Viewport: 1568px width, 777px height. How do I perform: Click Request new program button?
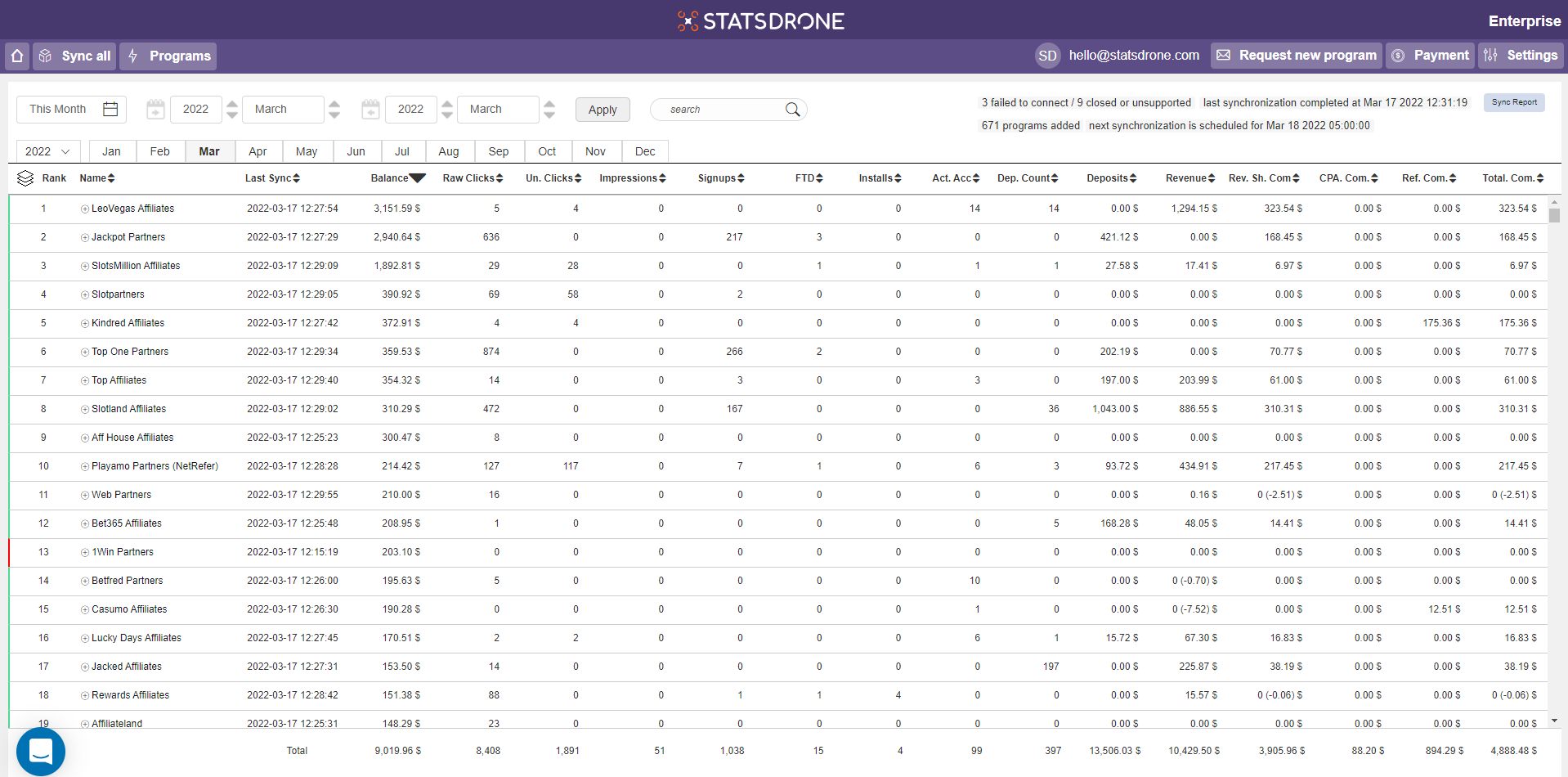(1297, 56)
